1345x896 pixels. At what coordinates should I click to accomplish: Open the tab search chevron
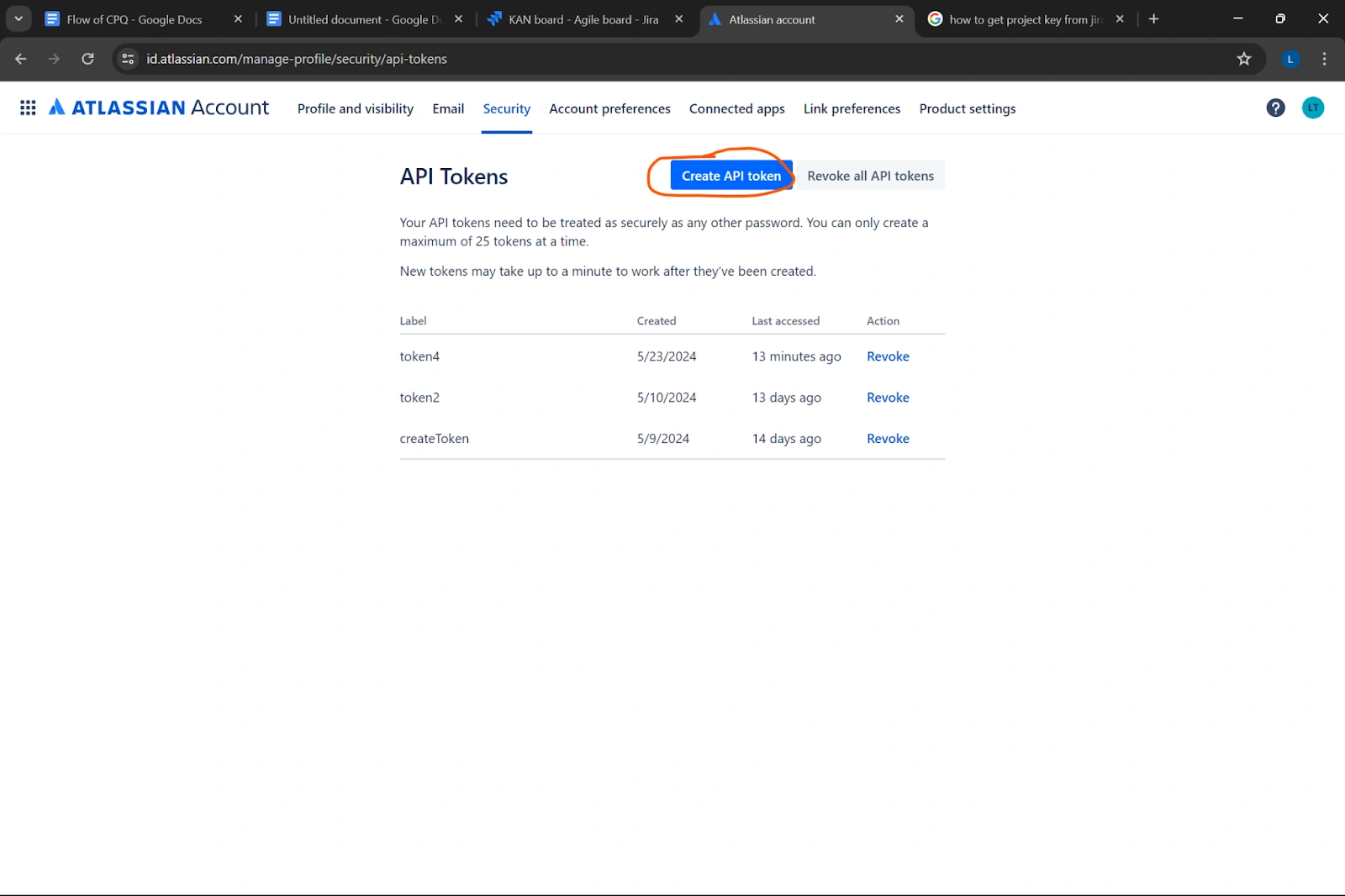point(18,18)
